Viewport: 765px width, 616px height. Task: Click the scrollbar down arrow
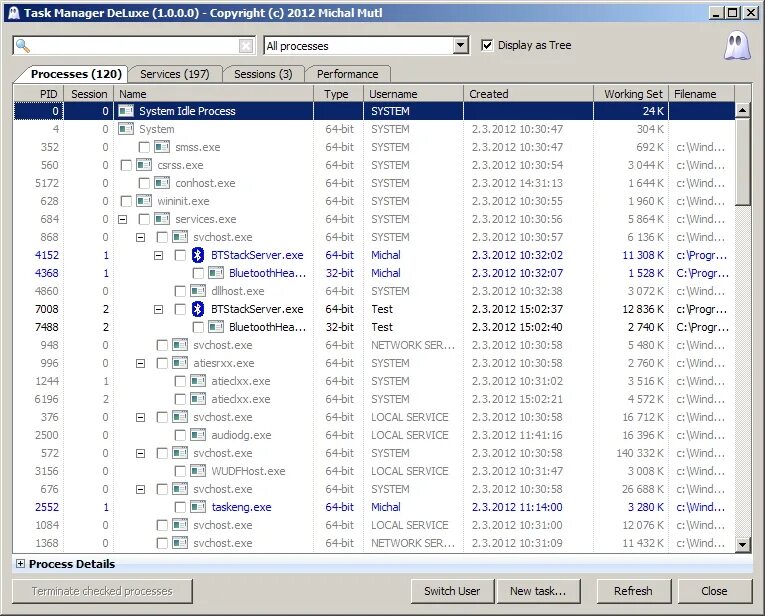click(x=743, y=544)
